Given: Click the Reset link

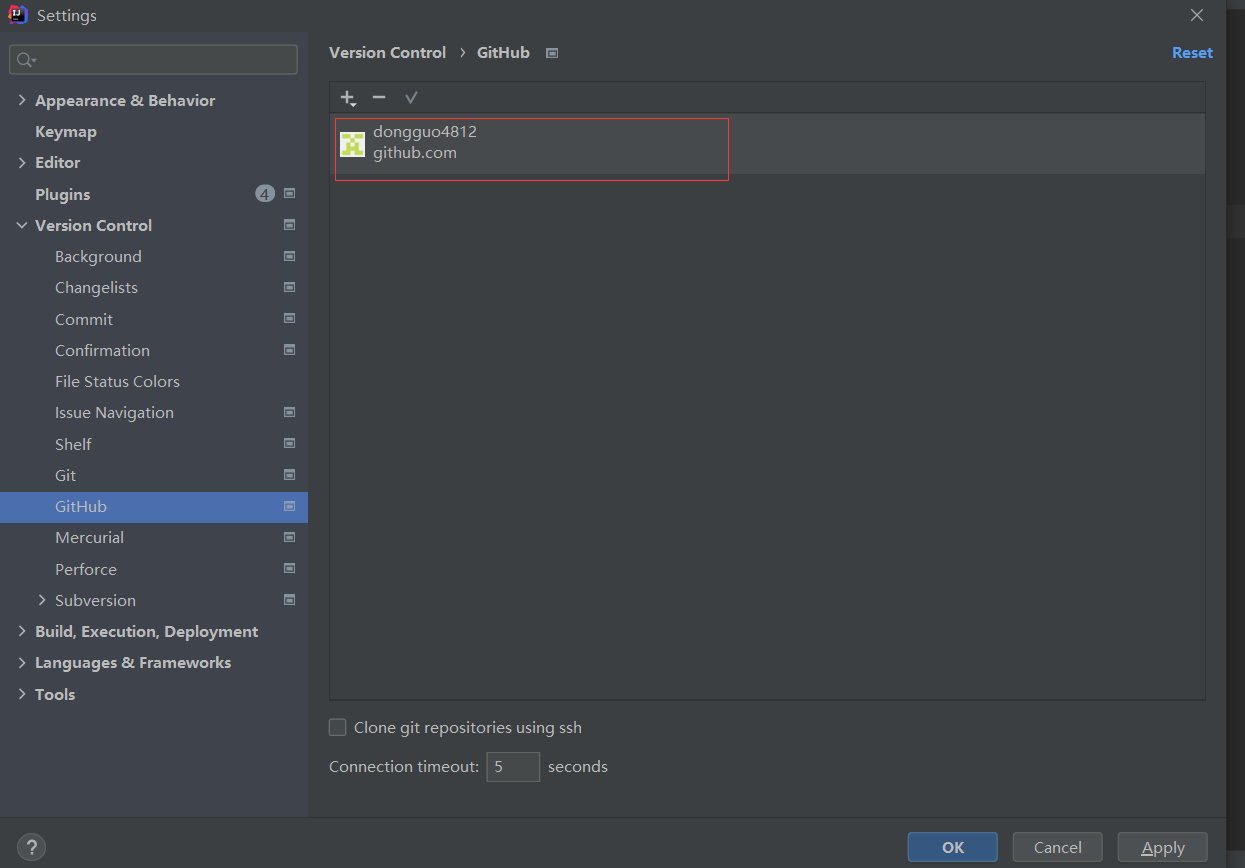Looking at the screenshot, I should [x=1192, y=53].
